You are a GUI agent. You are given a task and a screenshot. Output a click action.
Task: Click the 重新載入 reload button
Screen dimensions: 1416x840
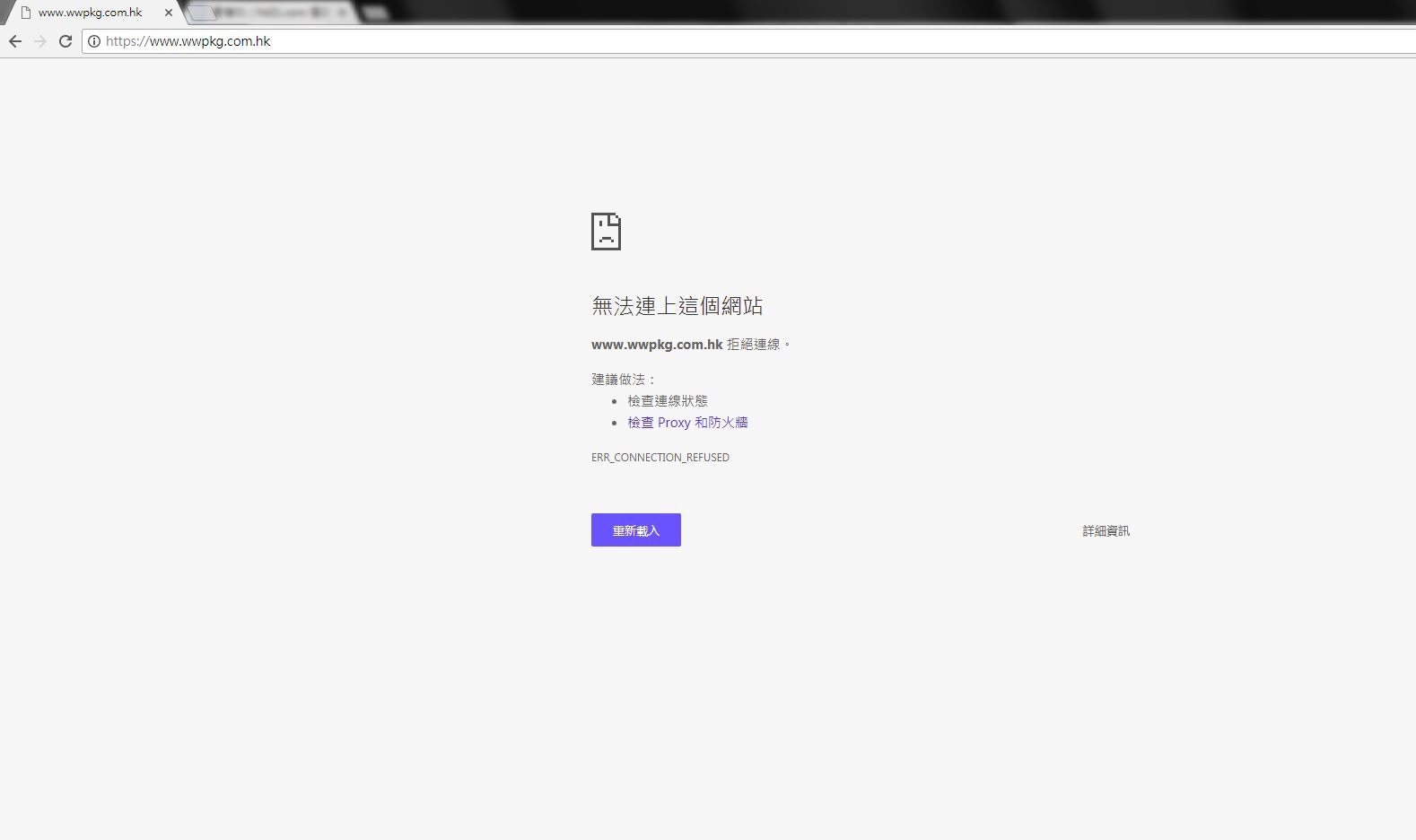click(x=636, y=530)
